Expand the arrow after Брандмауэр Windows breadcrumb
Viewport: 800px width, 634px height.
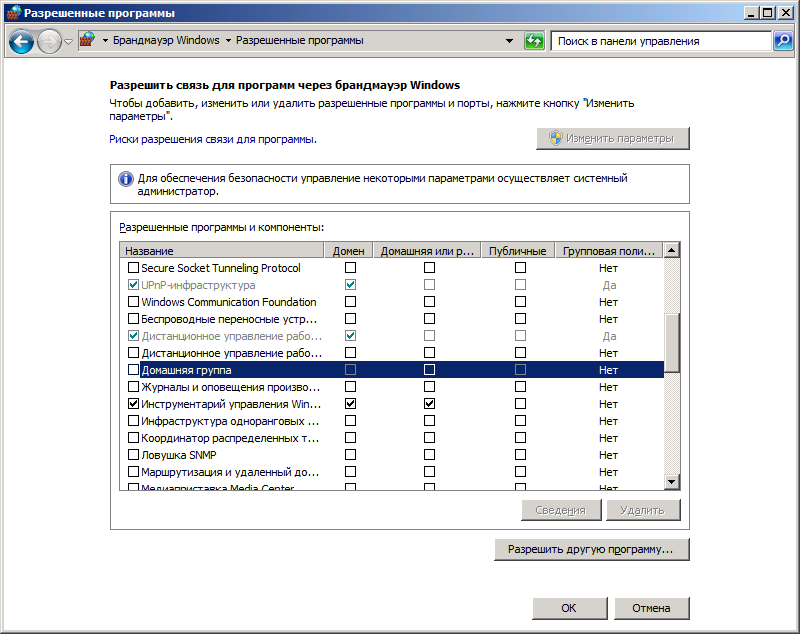coord(228,41)
